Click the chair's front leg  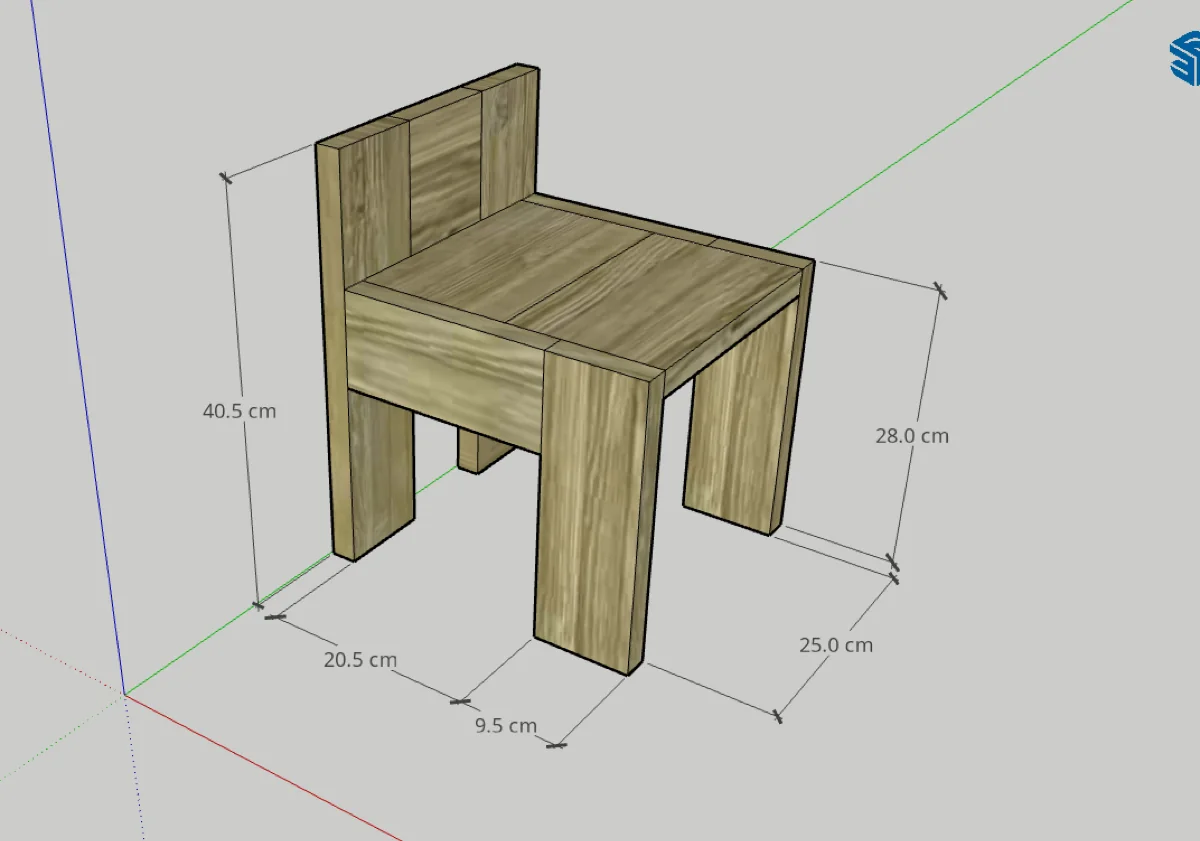pos(597,510)
